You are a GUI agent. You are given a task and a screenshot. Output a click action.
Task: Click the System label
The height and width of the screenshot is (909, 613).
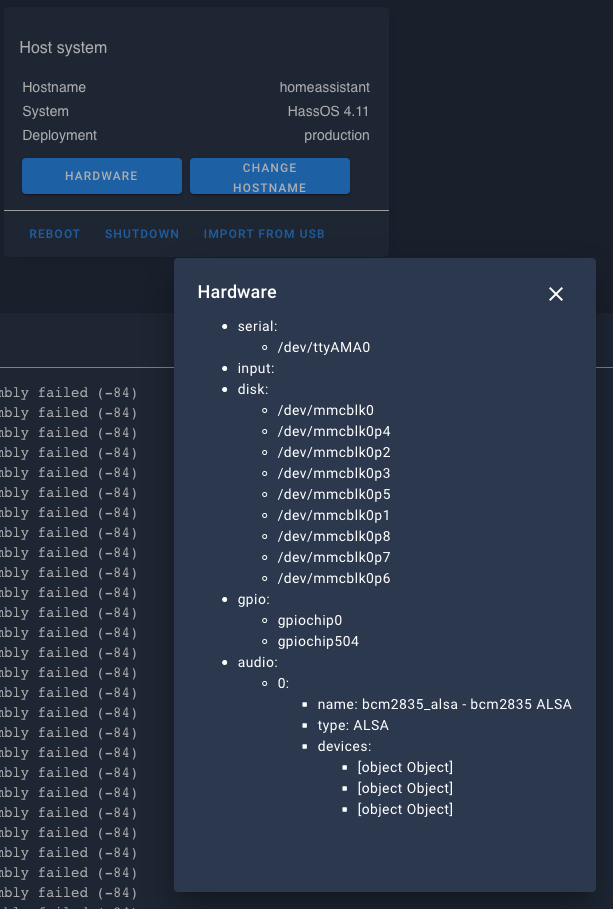coord(45,111)
